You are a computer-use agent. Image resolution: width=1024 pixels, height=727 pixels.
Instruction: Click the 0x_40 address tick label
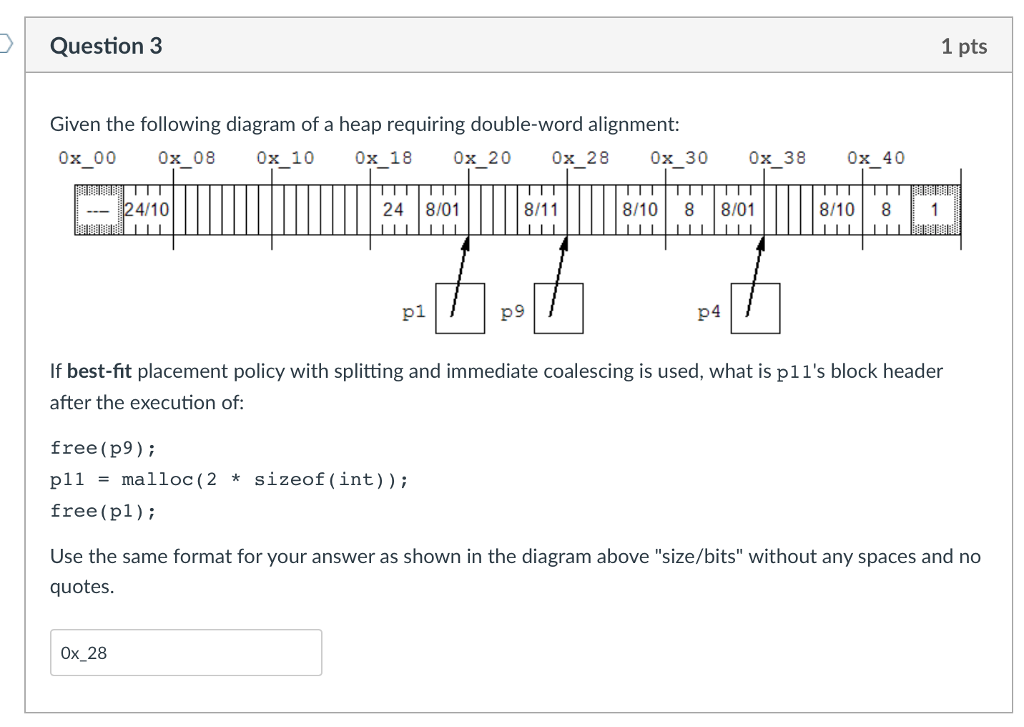(876, 157)
